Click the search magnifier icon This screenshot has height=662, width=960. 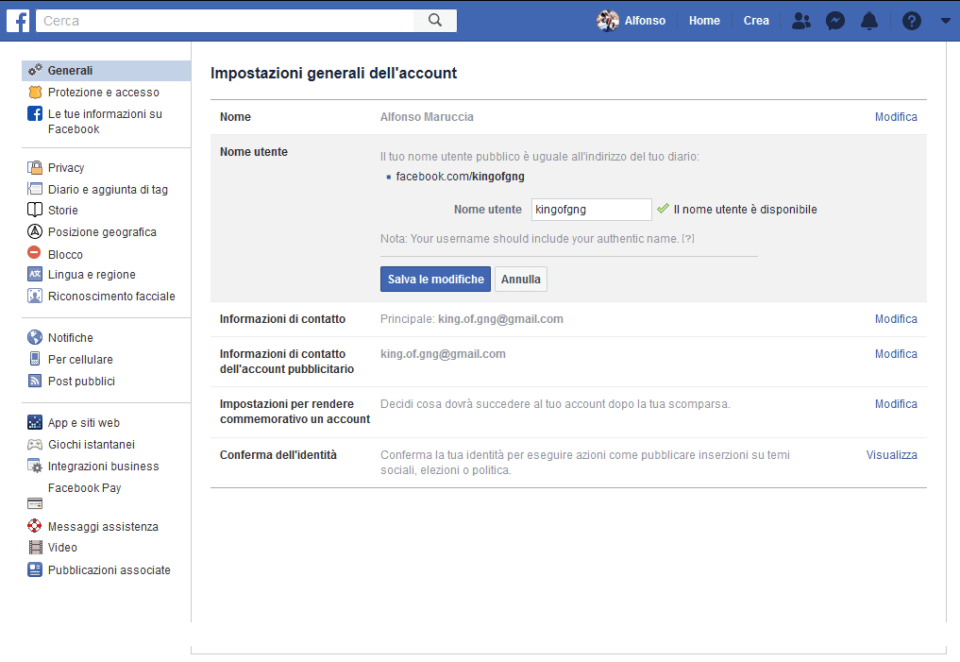click(437, 19)
